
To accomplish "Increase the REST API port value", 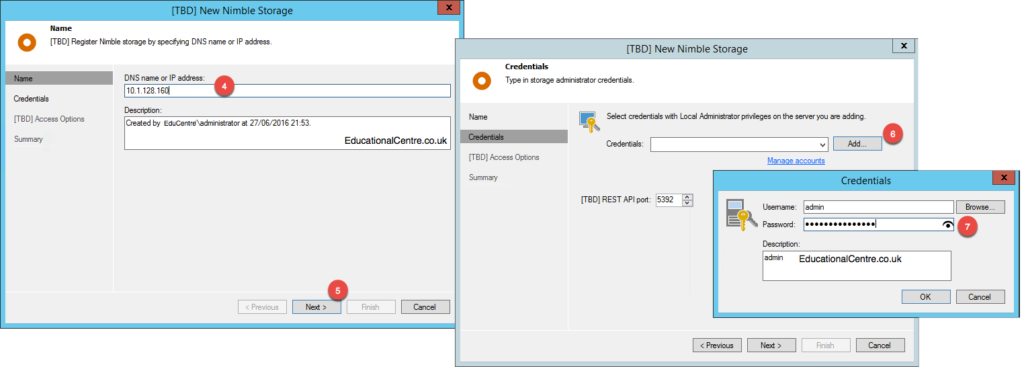I will pyautogui.click(x=686, y=197).
